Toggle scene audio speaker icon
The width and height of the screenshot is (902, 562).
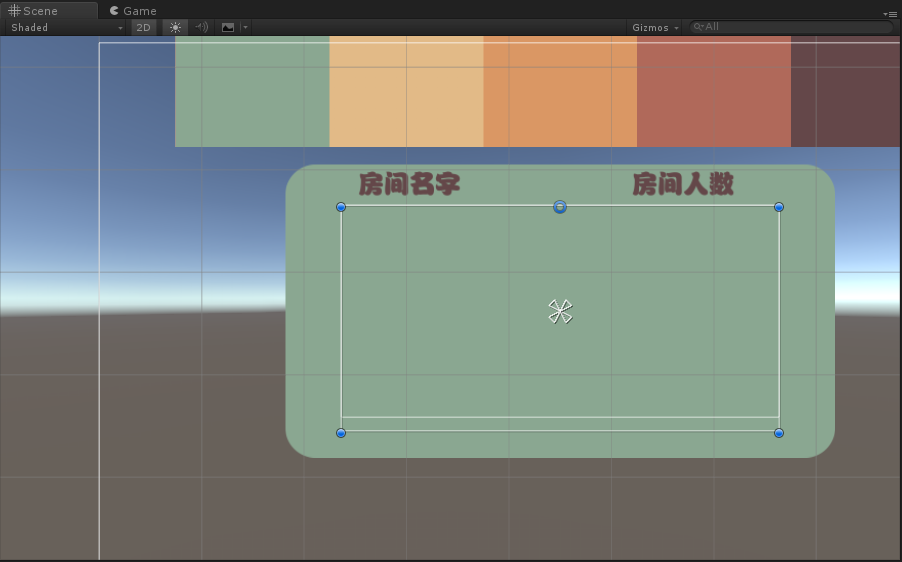pos(201,27)
